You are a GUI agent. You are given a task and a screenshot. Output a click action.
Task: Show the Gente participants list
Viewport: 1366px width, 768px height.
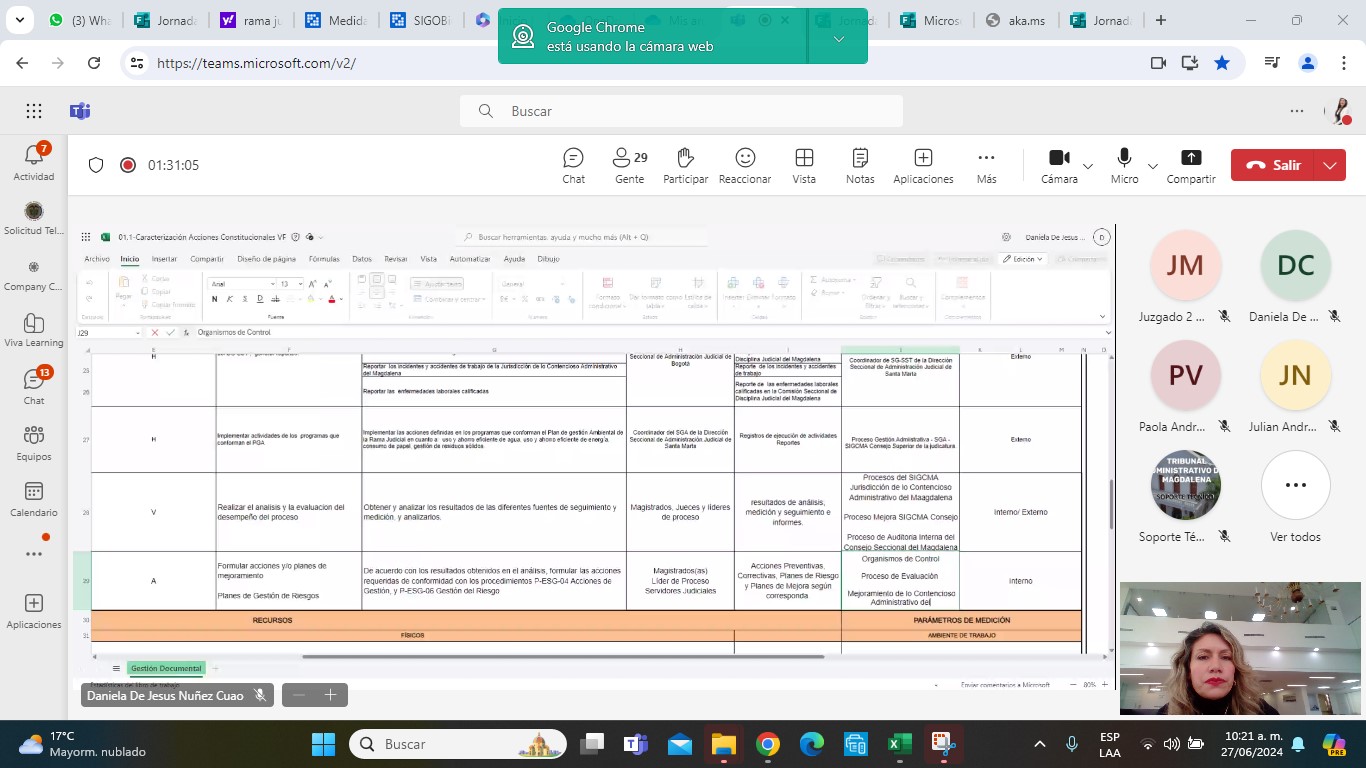coord(629,166)
